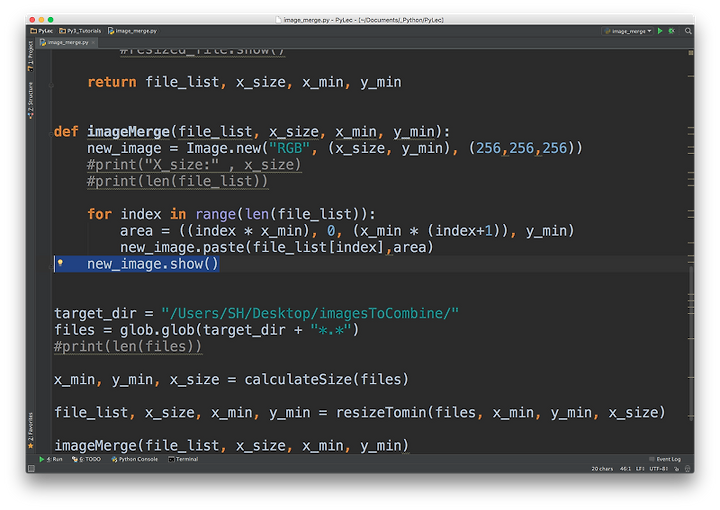This screenshot has height=510, width=720.
Task: Click the last line imageMerge(file_list...) call
Action: tap(231, 446)
